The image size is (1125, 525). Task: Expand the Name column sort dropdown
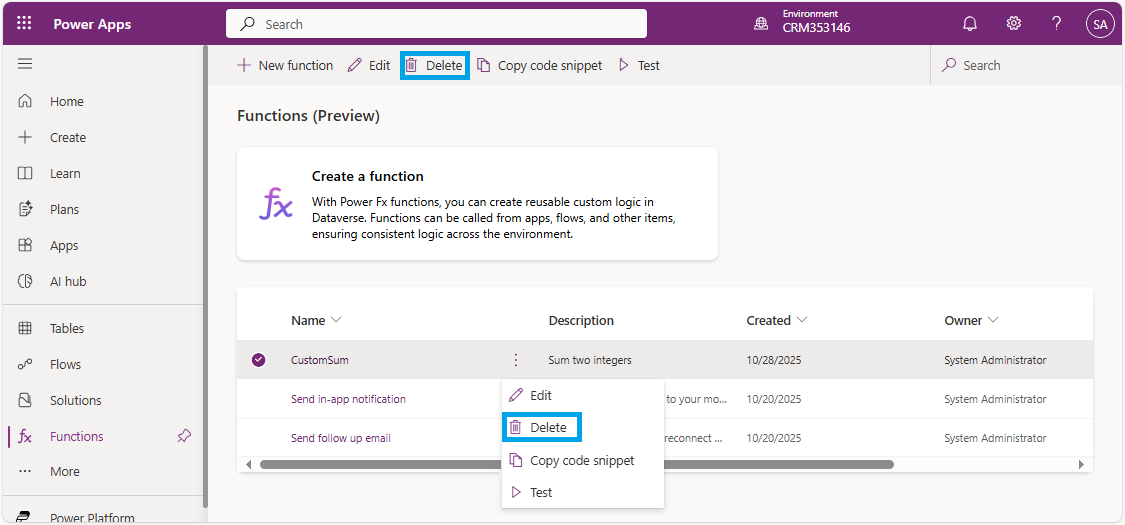(336, 320)
